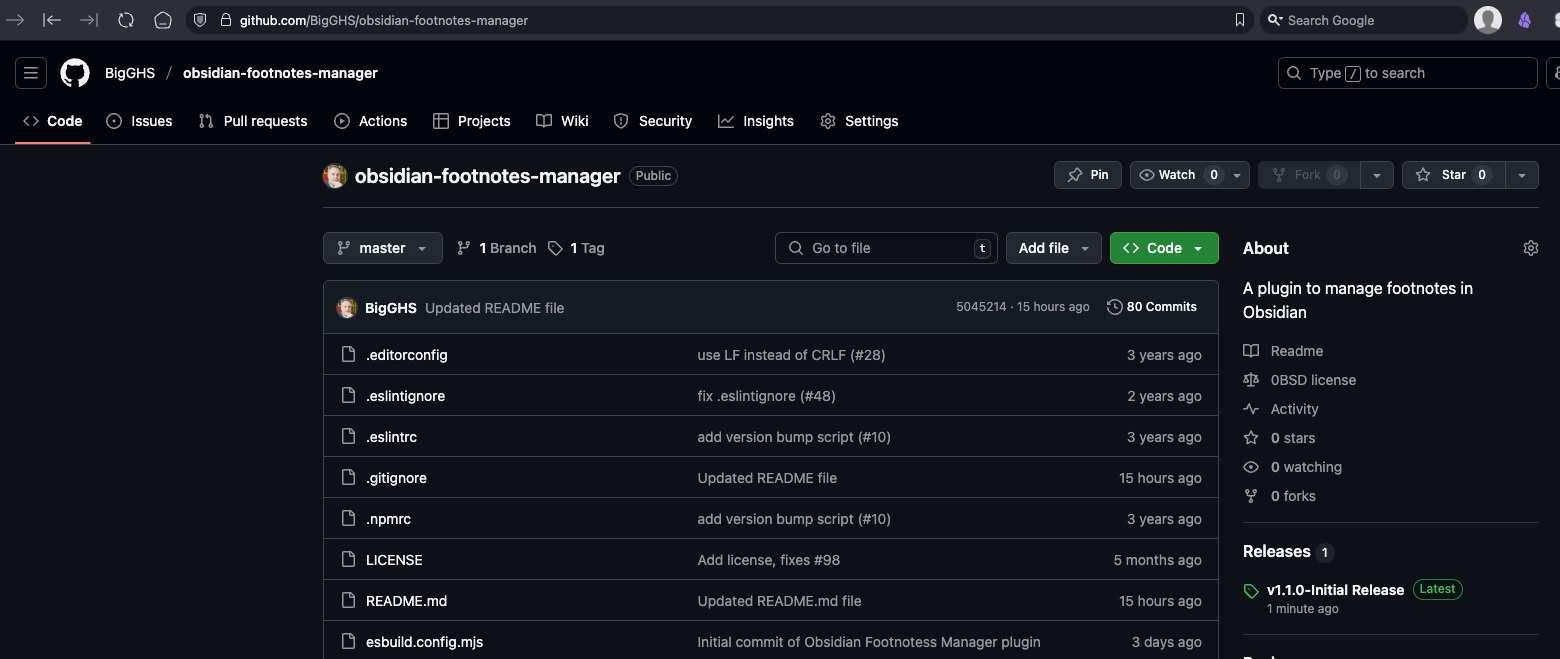Open Readme link in About sidebar
Screen dimensions: 1560x659
point(1283,351)
